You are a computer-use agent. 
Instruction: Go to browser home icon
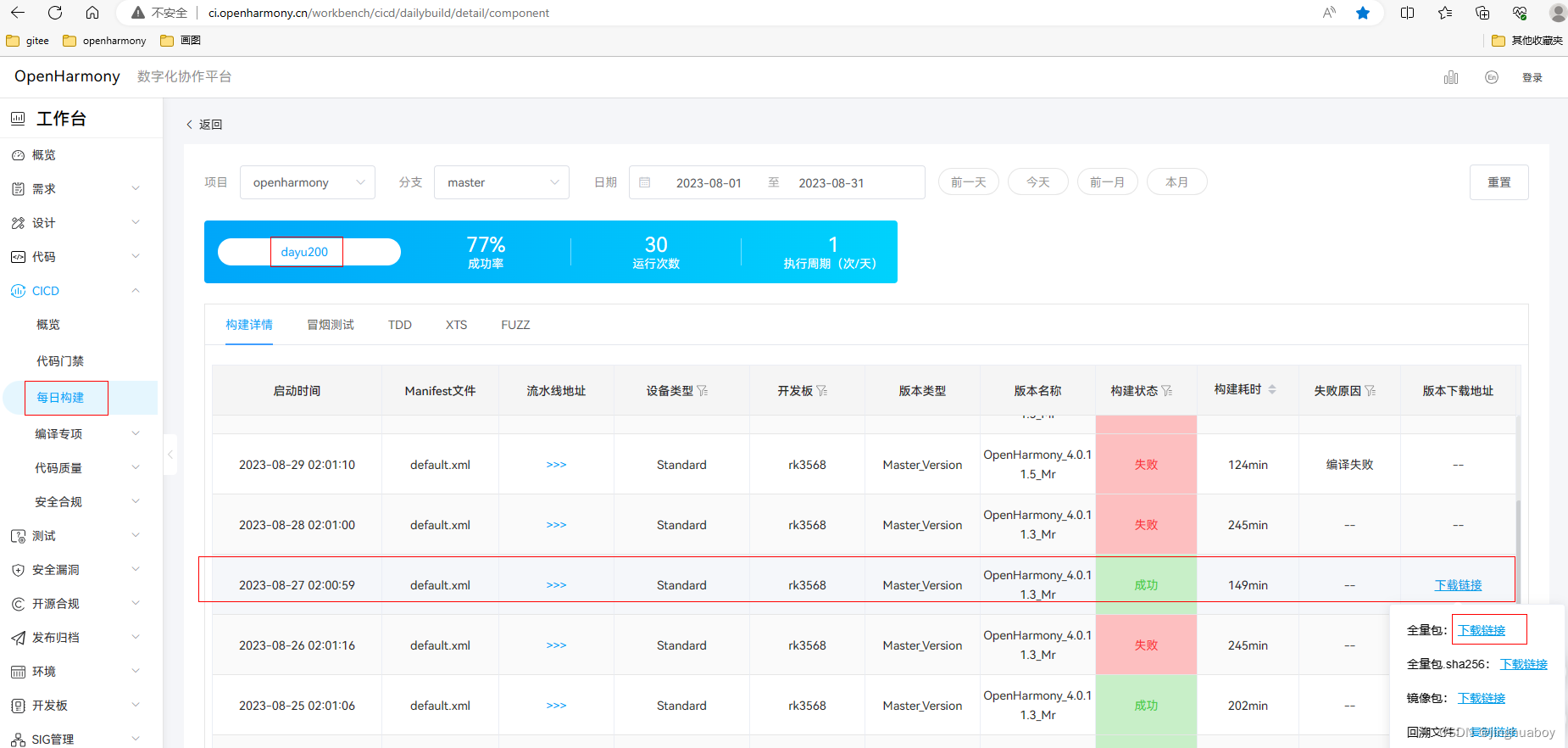[92, 13]
